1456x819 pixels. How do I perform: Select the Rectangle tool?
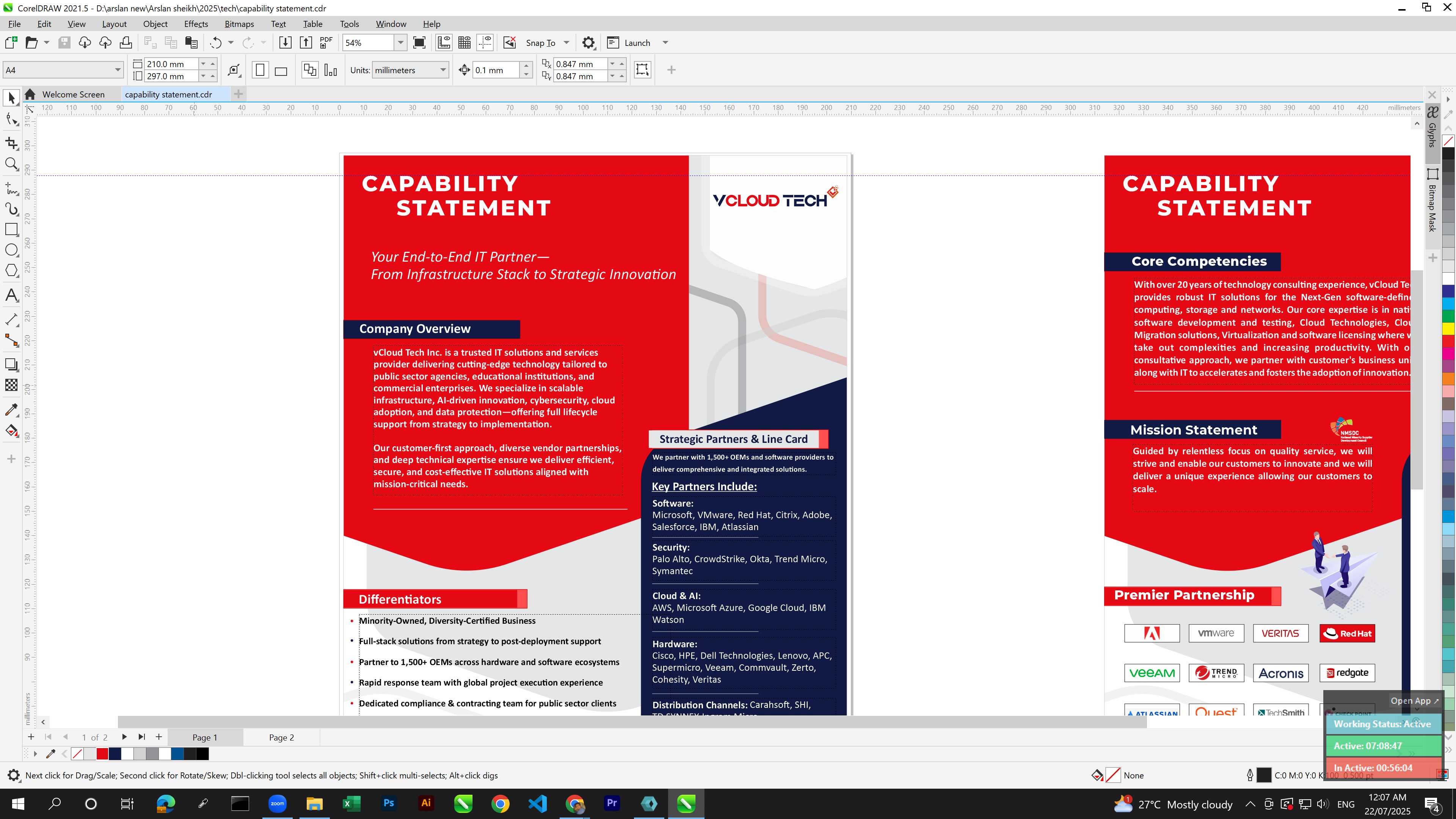pos(11,229)
